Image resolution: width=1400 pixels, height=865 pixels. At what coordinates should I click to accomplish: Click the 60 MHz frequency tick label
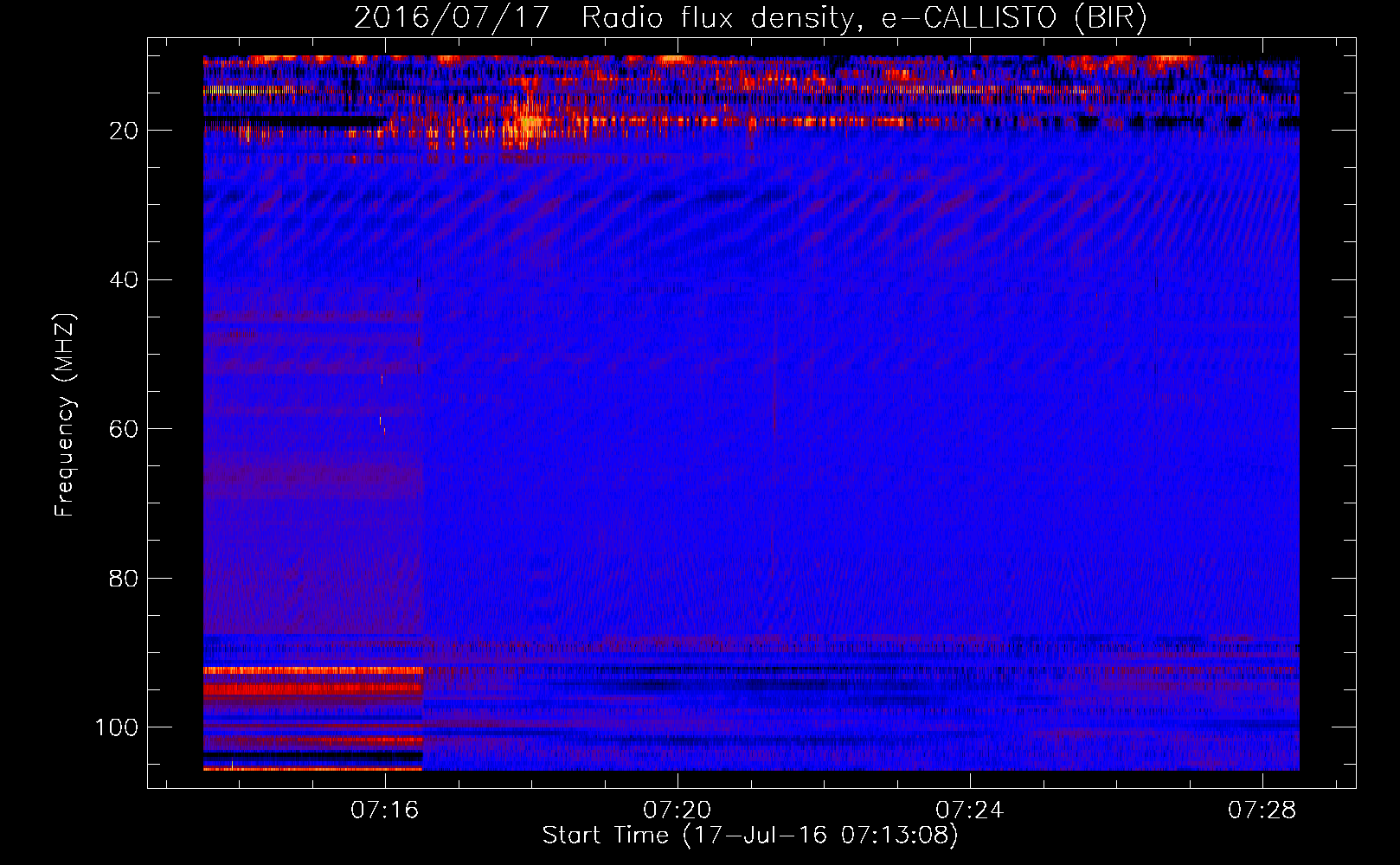tap(125, 429)
